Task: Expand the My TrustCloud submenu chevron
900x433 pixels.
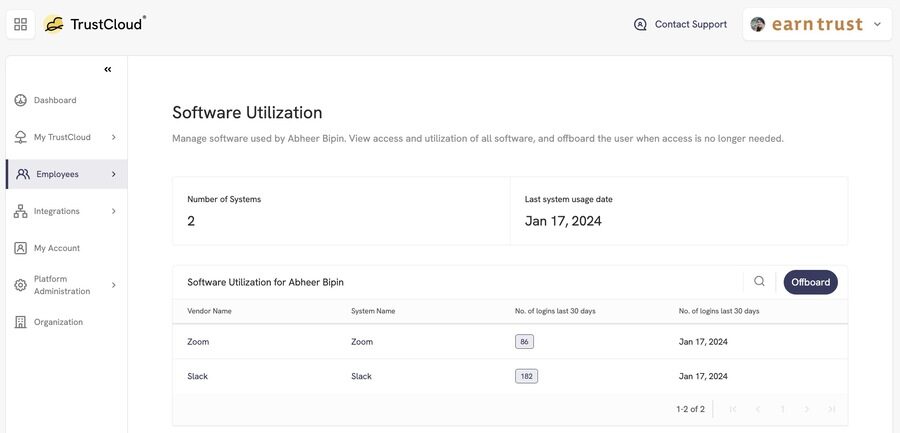Action: (x=114, y=137)
